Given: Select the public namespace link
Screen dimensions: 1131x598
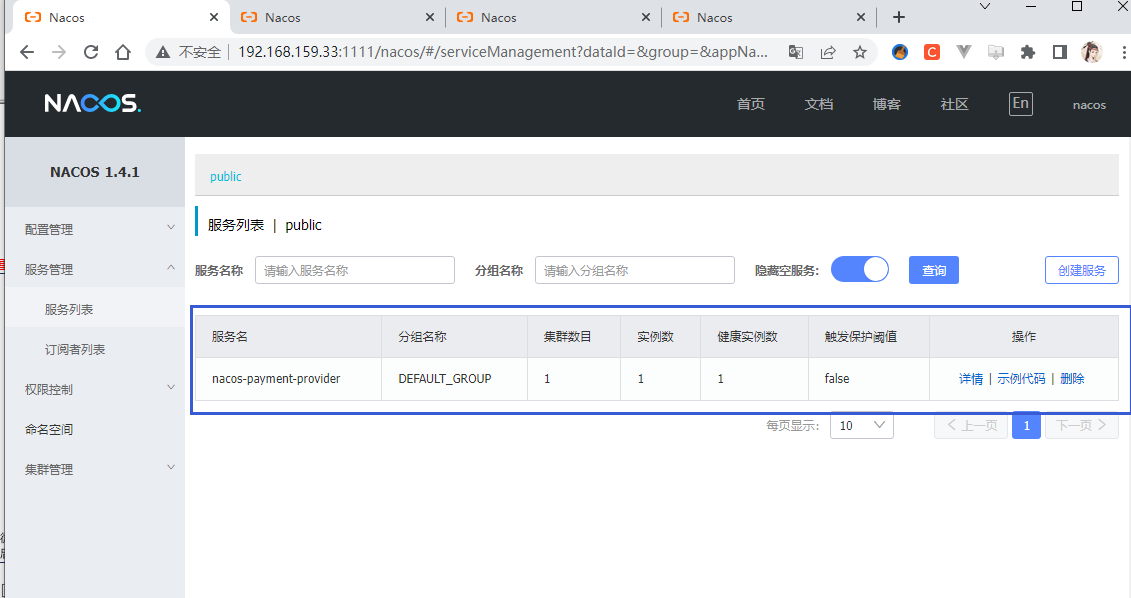Looking at the screenshot, I should tap(226, 177).
